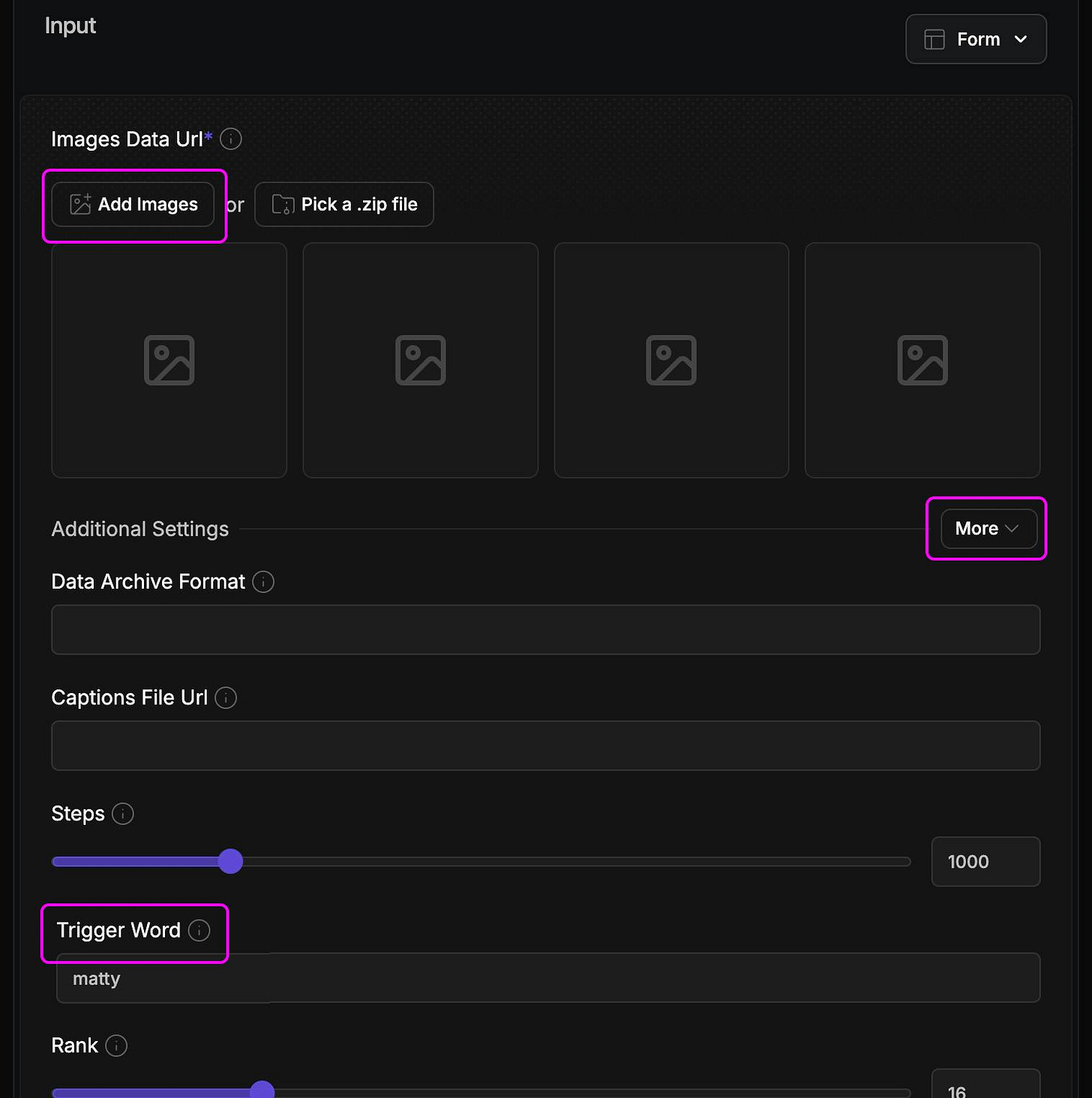Click the Rank slider handle
The height and width of the screenshot is (1098, 1092).
[262, 1090]
